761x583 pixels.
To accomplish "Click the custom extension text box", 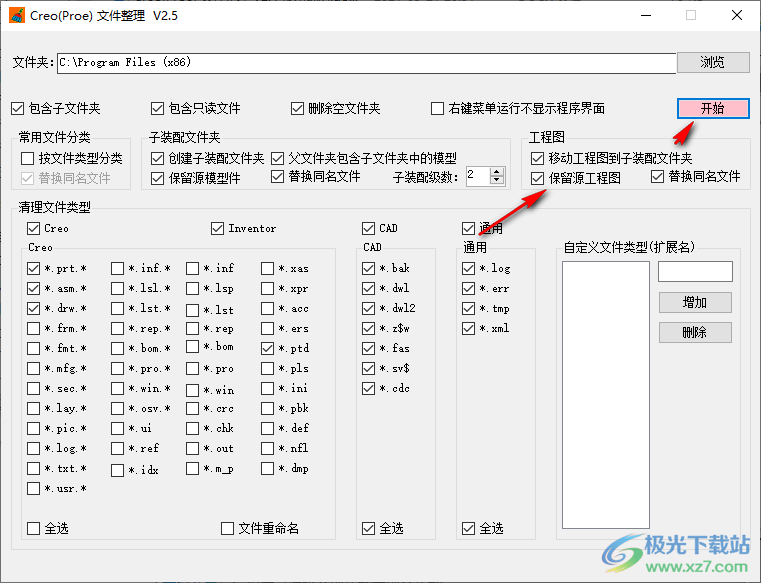I will pyautogui.click(x=695, y=271).
